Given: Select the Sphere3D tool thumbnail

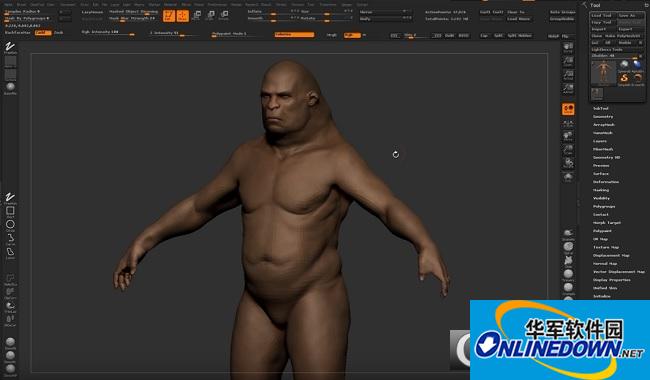Looking at the screenshot, I should [x=624, y=65].
